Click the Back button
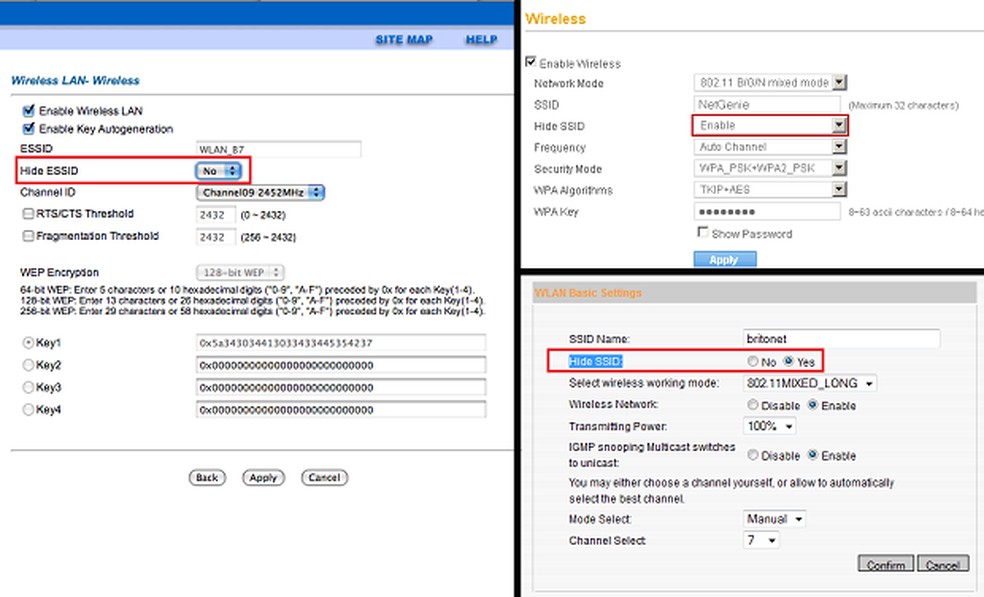Image resolution: width=984 pixels, height=597 pixels. click(207, 478)
